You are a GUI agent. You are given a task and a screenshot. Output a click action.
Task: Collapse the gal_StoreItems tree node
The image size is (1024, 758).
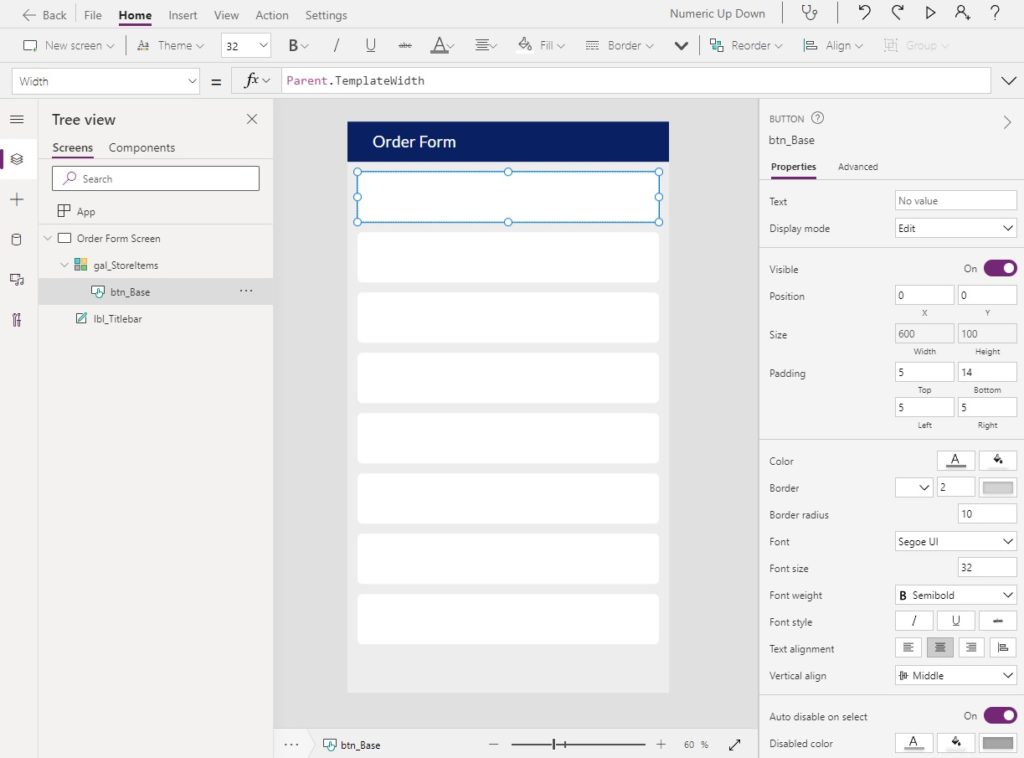64,265
